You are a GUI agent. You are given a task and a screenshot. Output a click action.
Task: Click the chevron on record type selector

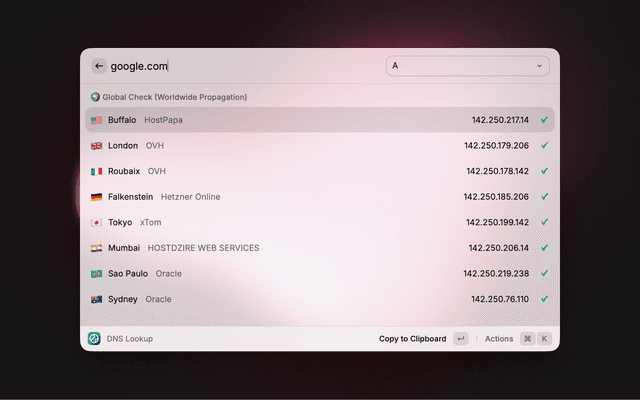(540, 66)
